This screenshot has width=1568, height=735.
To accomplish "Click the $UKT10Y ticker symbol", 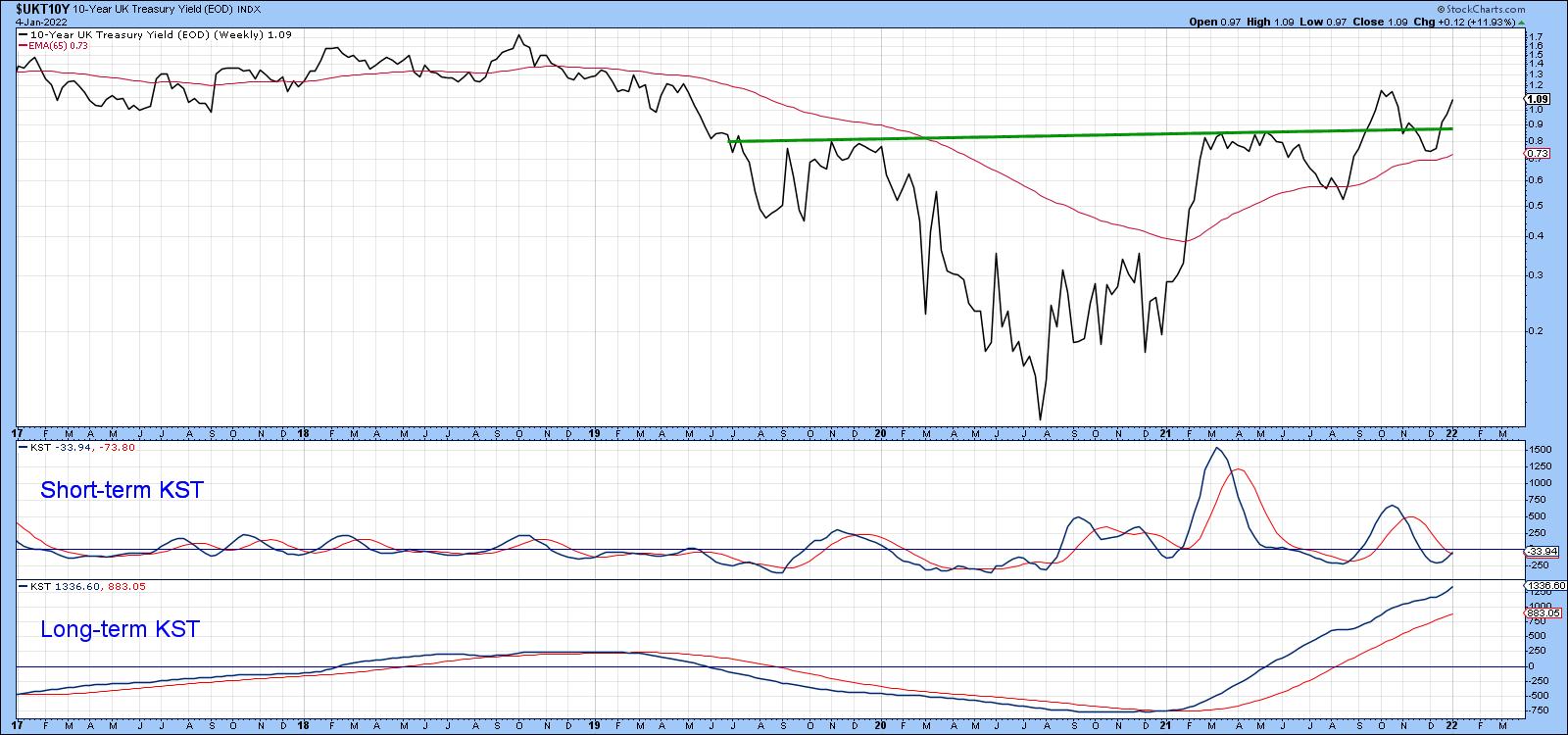I will click(43, 8).
